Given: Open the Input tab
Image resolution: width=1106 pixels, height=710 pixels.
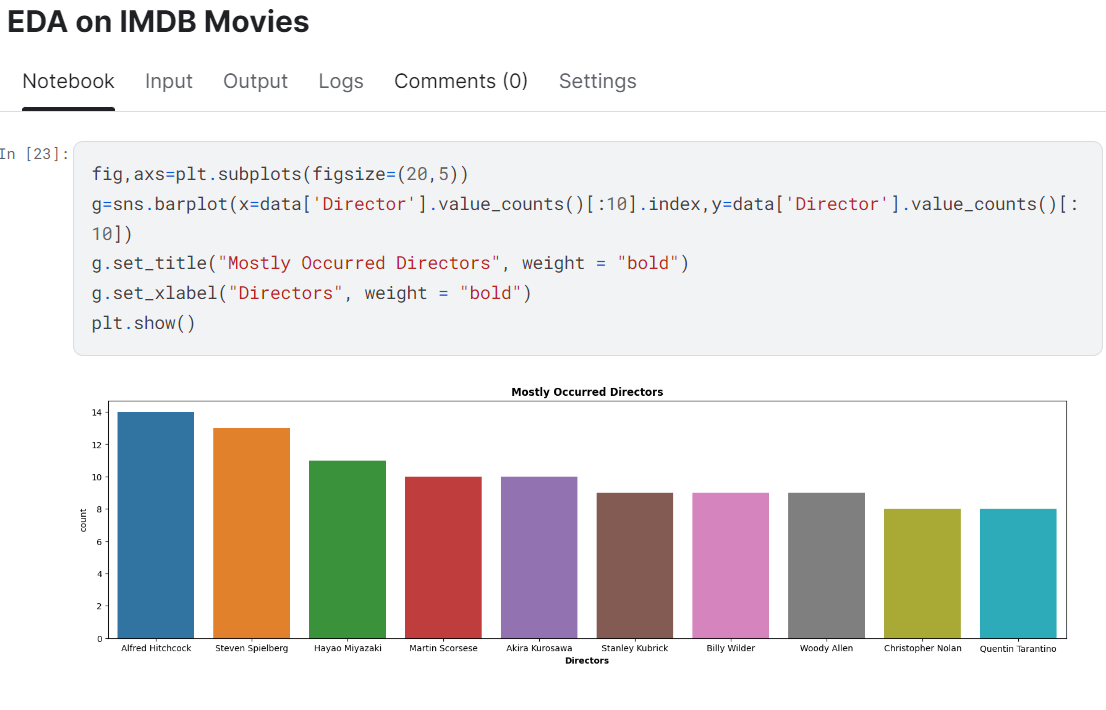Looking at the screenshot, I should [169, 81].
